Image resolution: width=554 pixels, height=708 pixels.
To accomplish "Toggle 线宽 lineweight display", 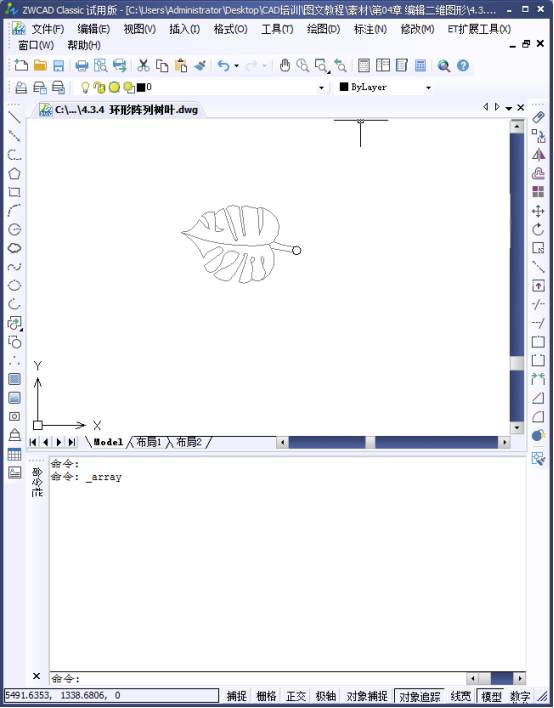I will click(x=461, y=696).
